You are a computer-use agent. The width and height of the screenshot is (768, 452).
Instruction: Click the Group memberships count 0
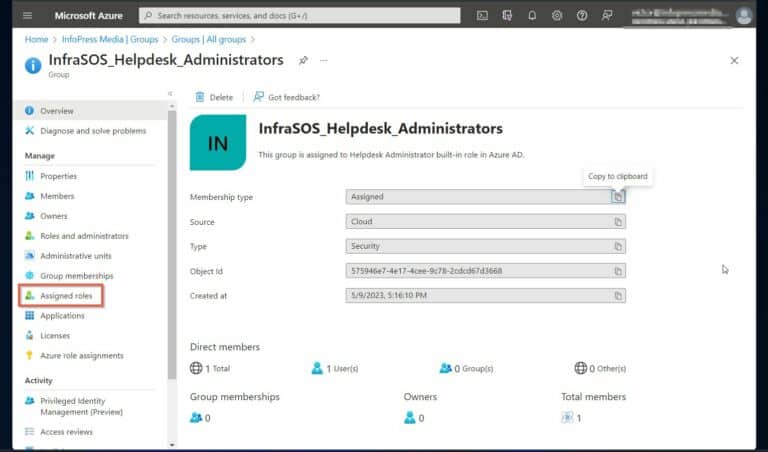(x=200, y=418)
